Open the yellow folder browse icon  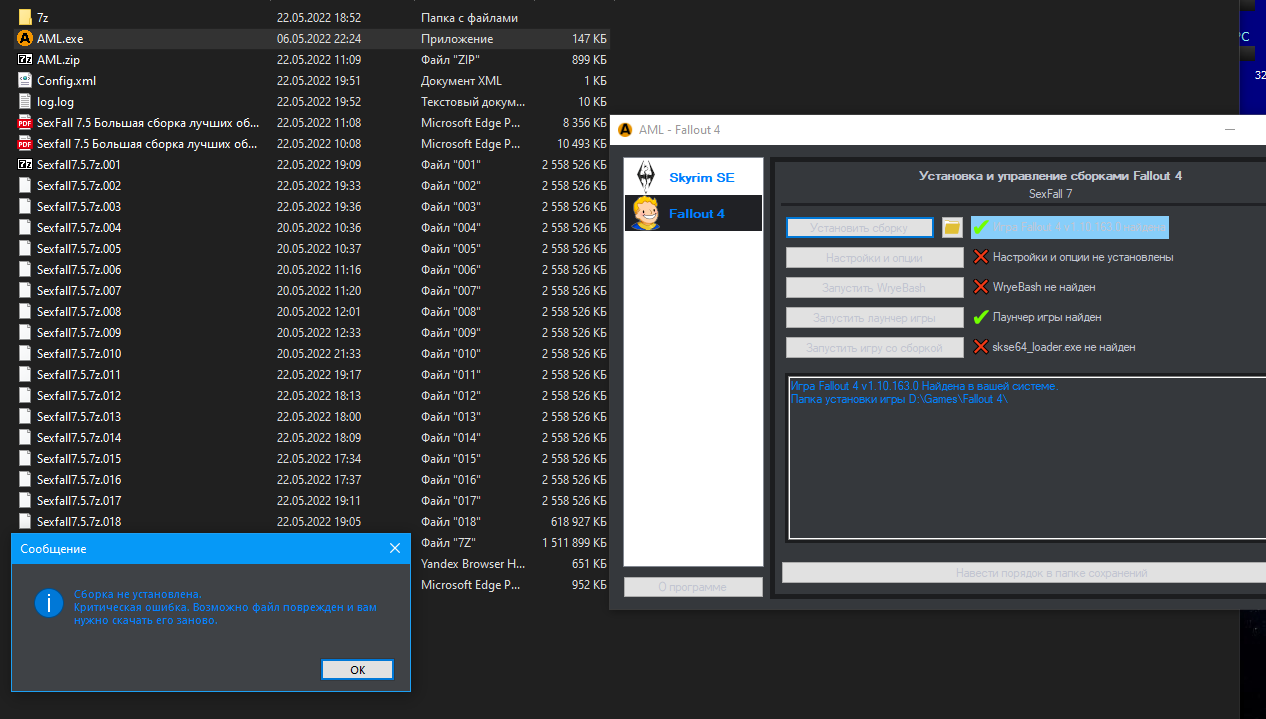click(x=952, y=228)
